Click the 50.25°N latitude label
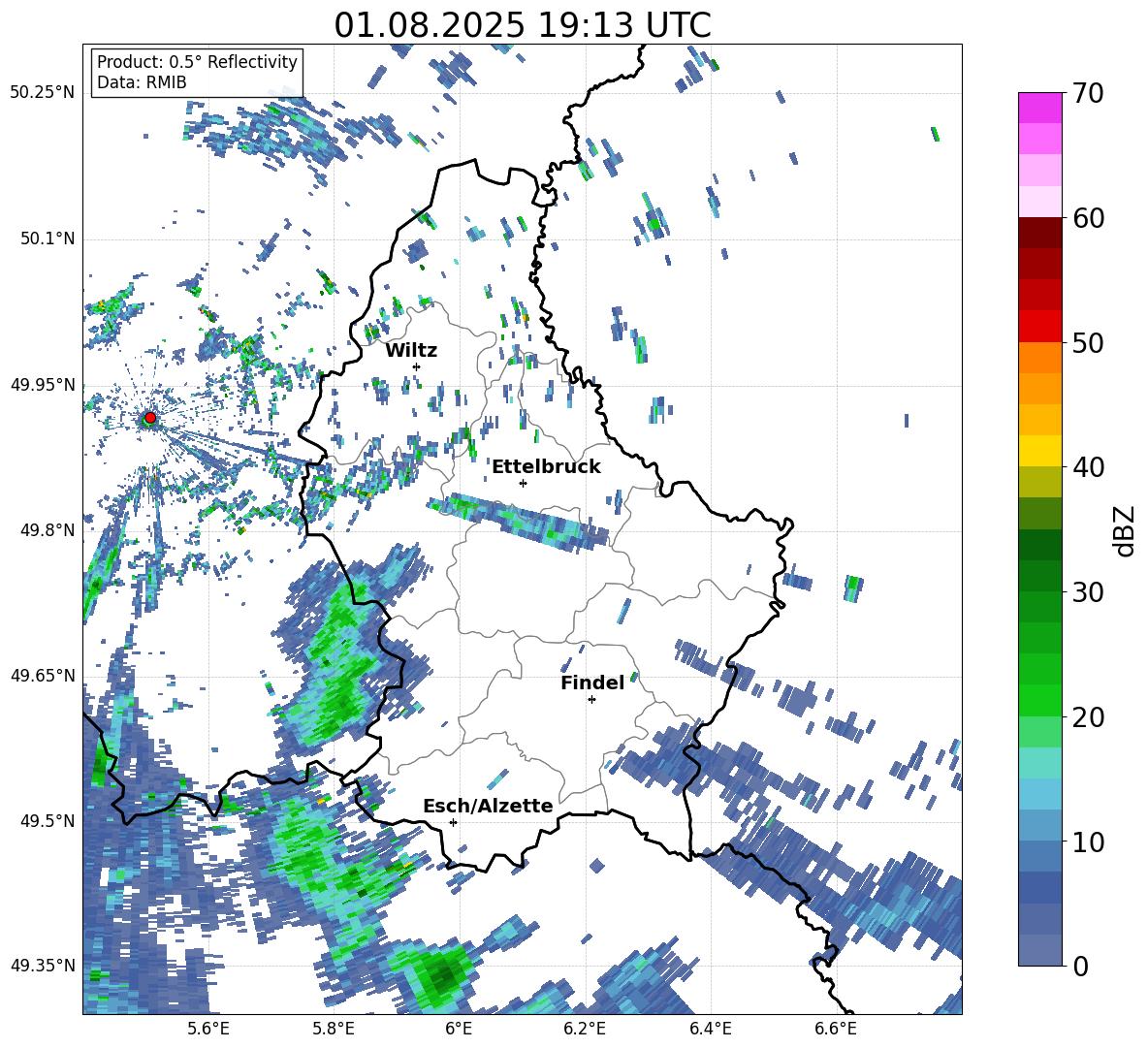This screenshot has height=1048, width=1148. (42, 93)
